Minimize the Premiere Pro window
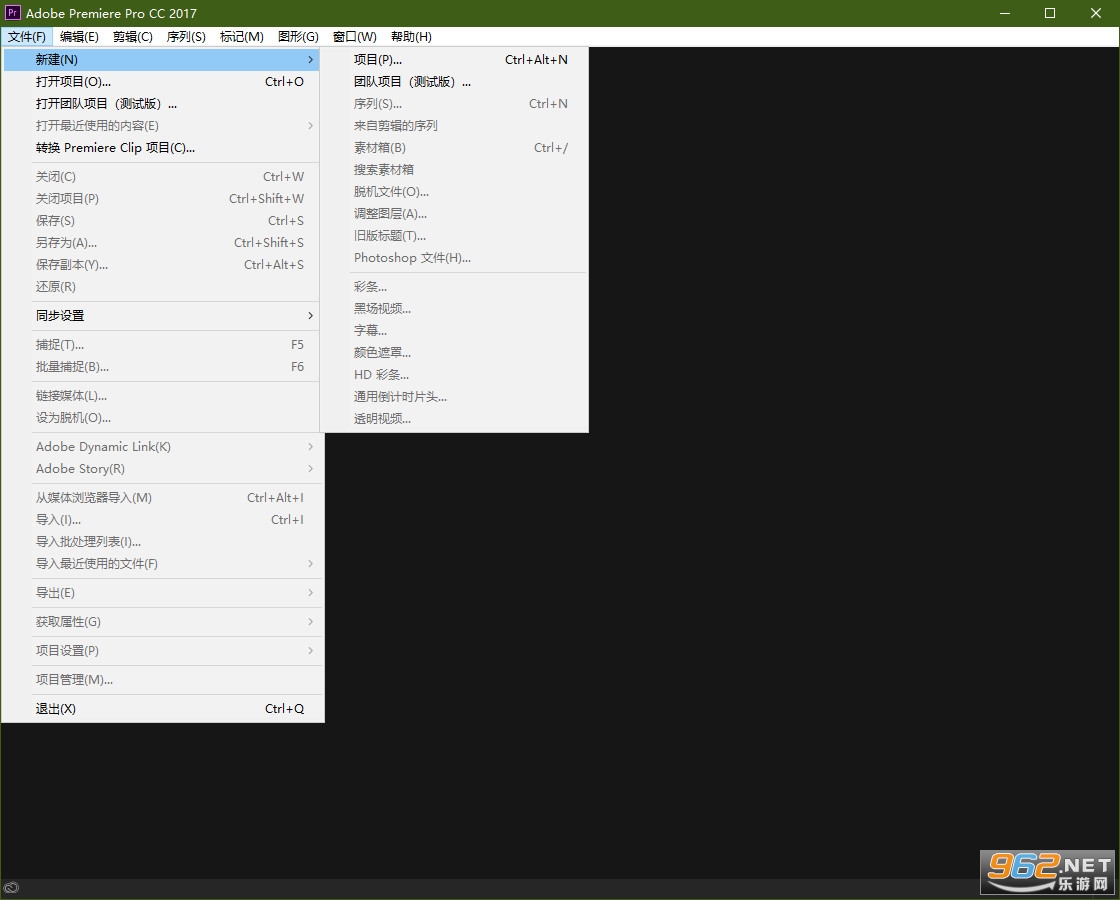 pyautogui.click(x=1005, y=13)
